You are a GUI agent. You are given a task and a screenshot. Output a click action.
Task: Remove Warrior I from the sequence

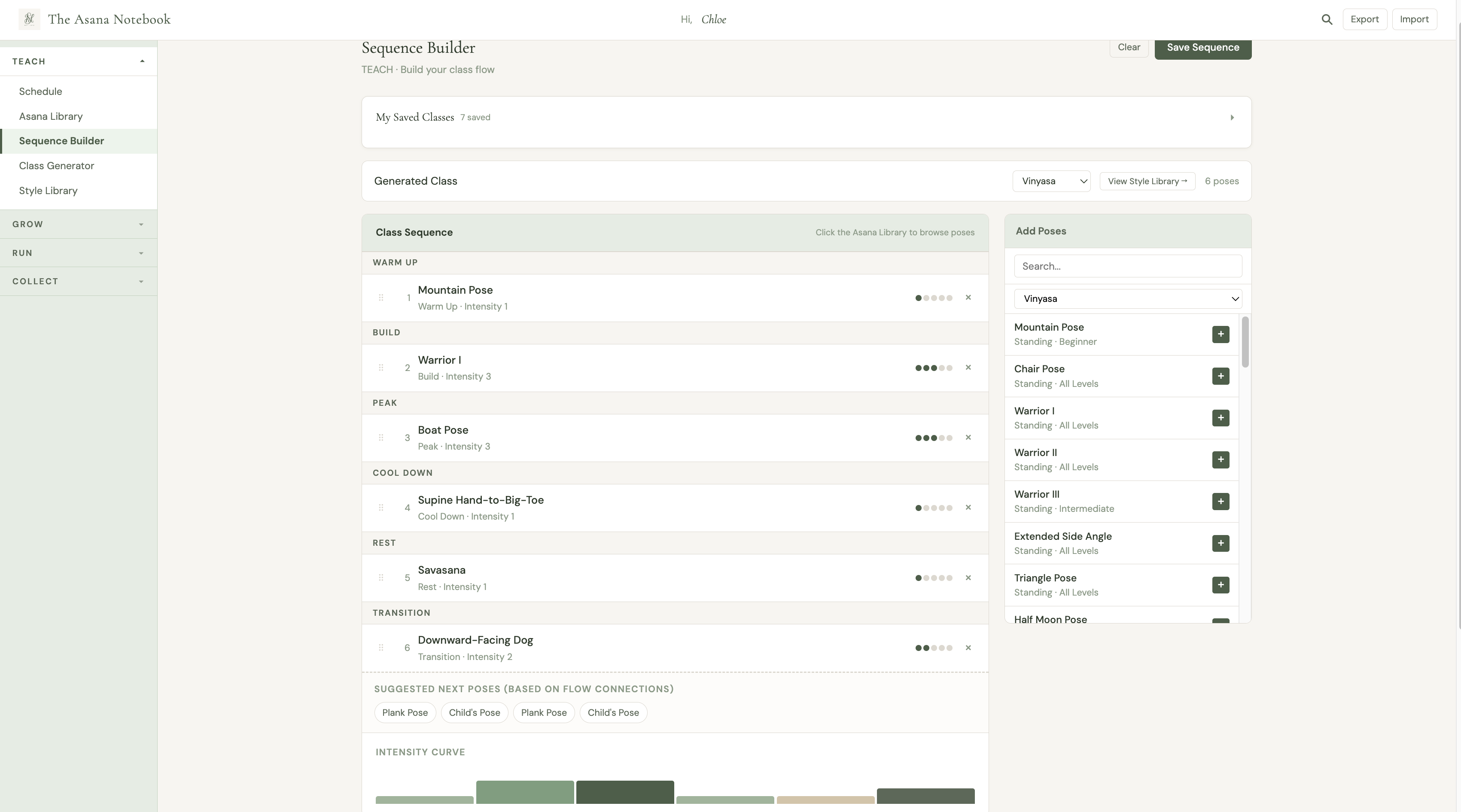click(x=968, y=368)
